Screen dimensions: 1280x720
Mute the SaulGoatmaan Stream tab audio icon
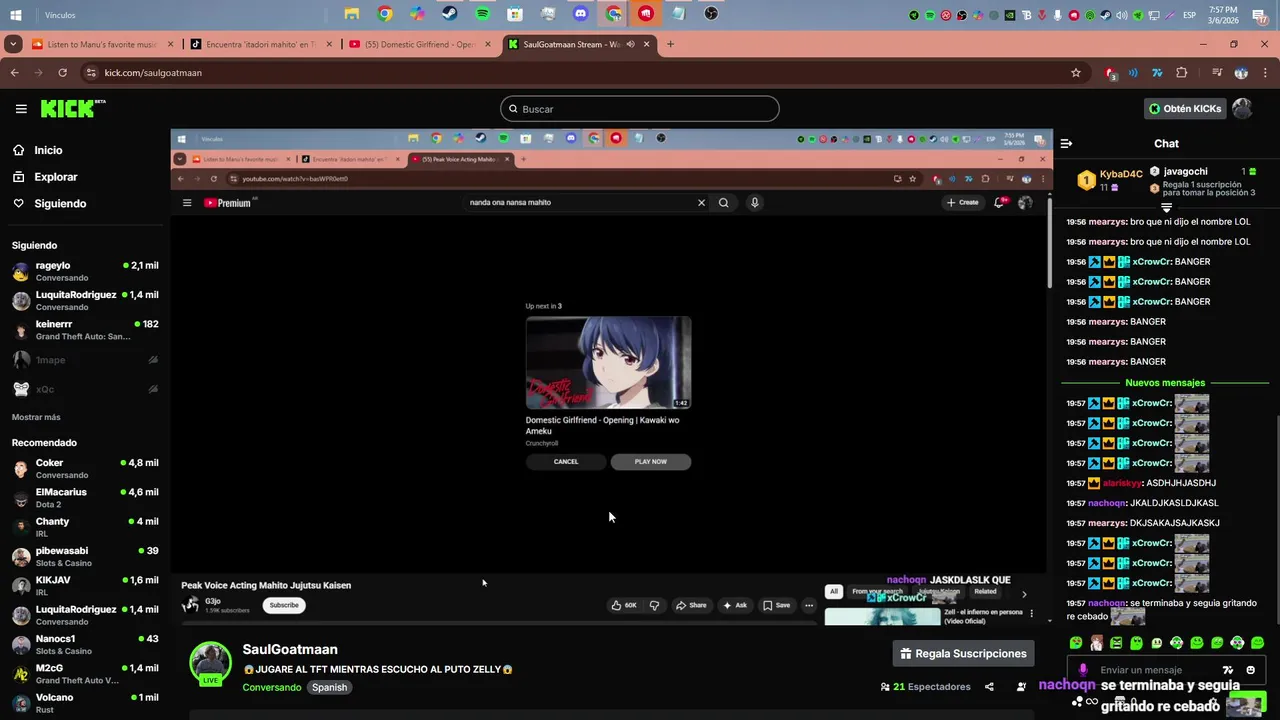(630, 44)
